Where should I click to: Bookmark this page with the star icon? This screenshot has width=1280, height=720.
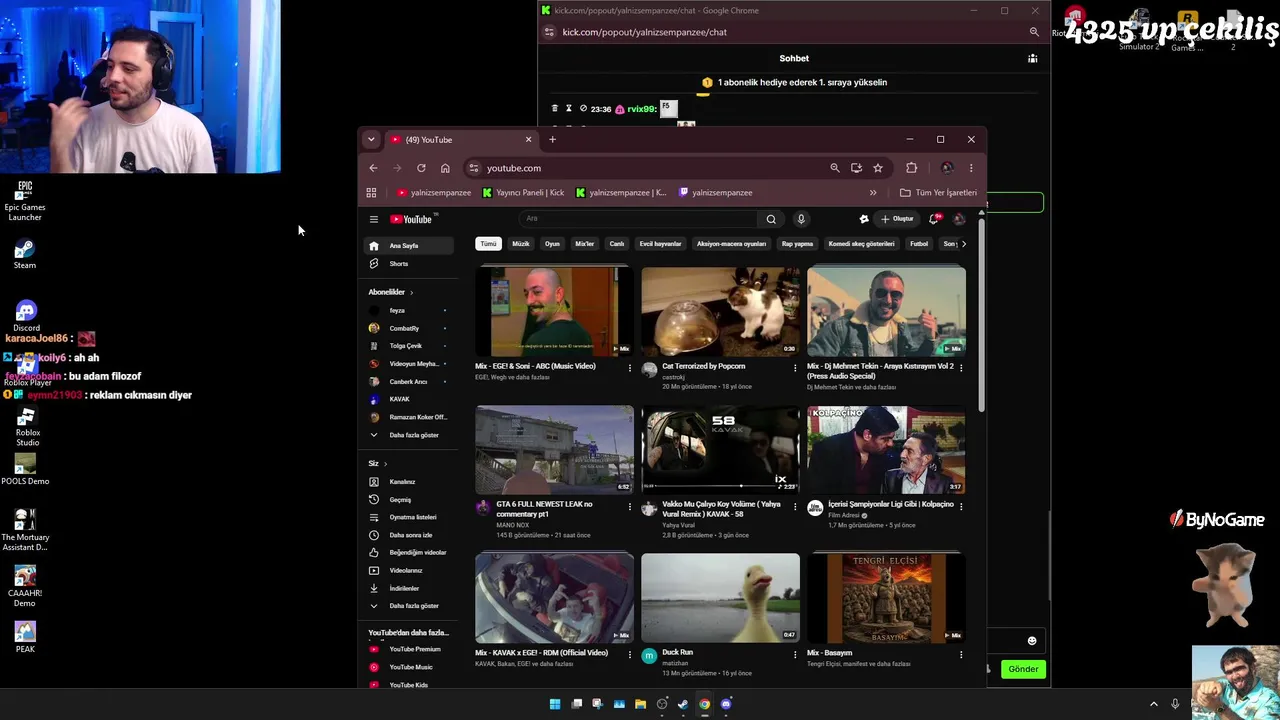tap(878, 168)
